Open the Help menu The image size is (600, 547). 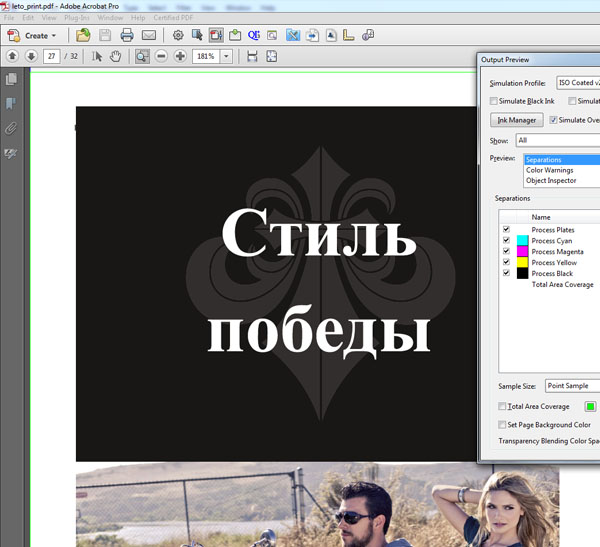click(x=138, y=18)
